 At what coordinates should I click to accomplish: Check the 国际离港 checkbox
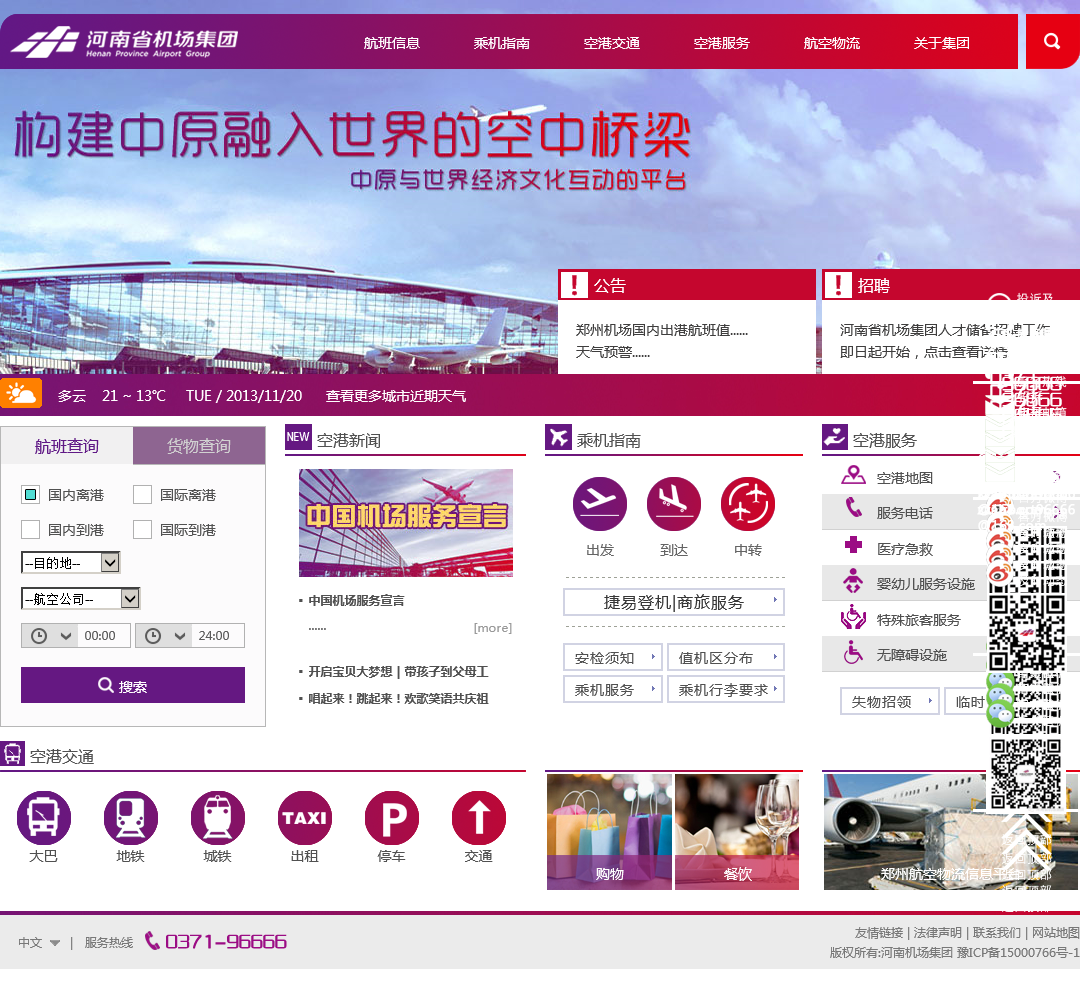click(143, 494)
